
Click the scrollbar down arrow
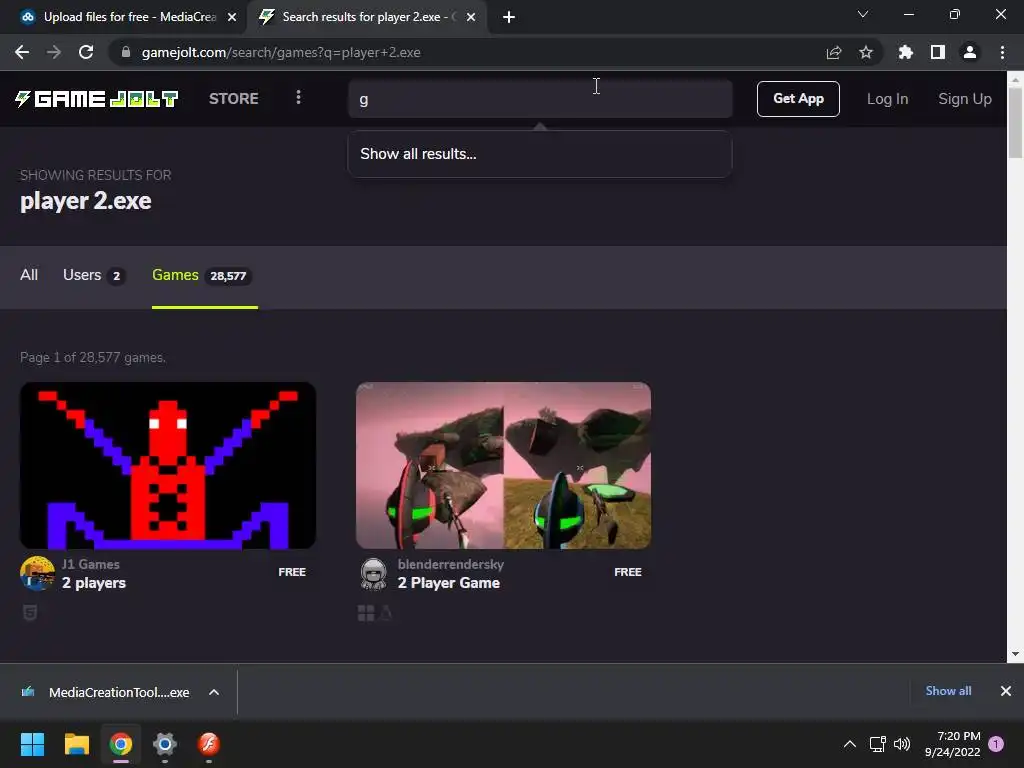1015,654
